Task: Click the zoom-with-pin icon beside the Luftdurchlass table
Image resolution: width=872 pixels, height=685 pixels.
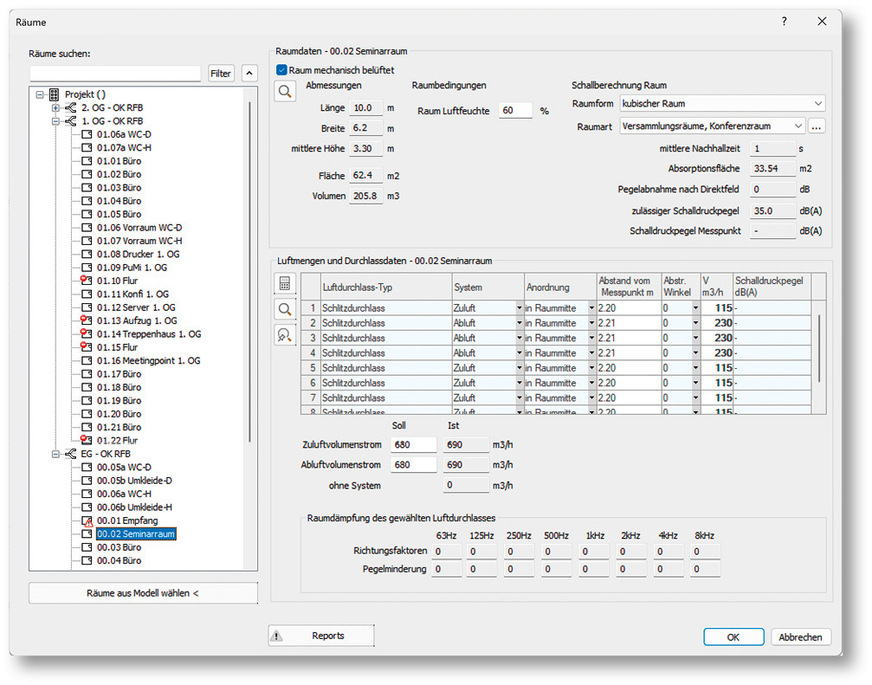Action: (x=285, y=334)
